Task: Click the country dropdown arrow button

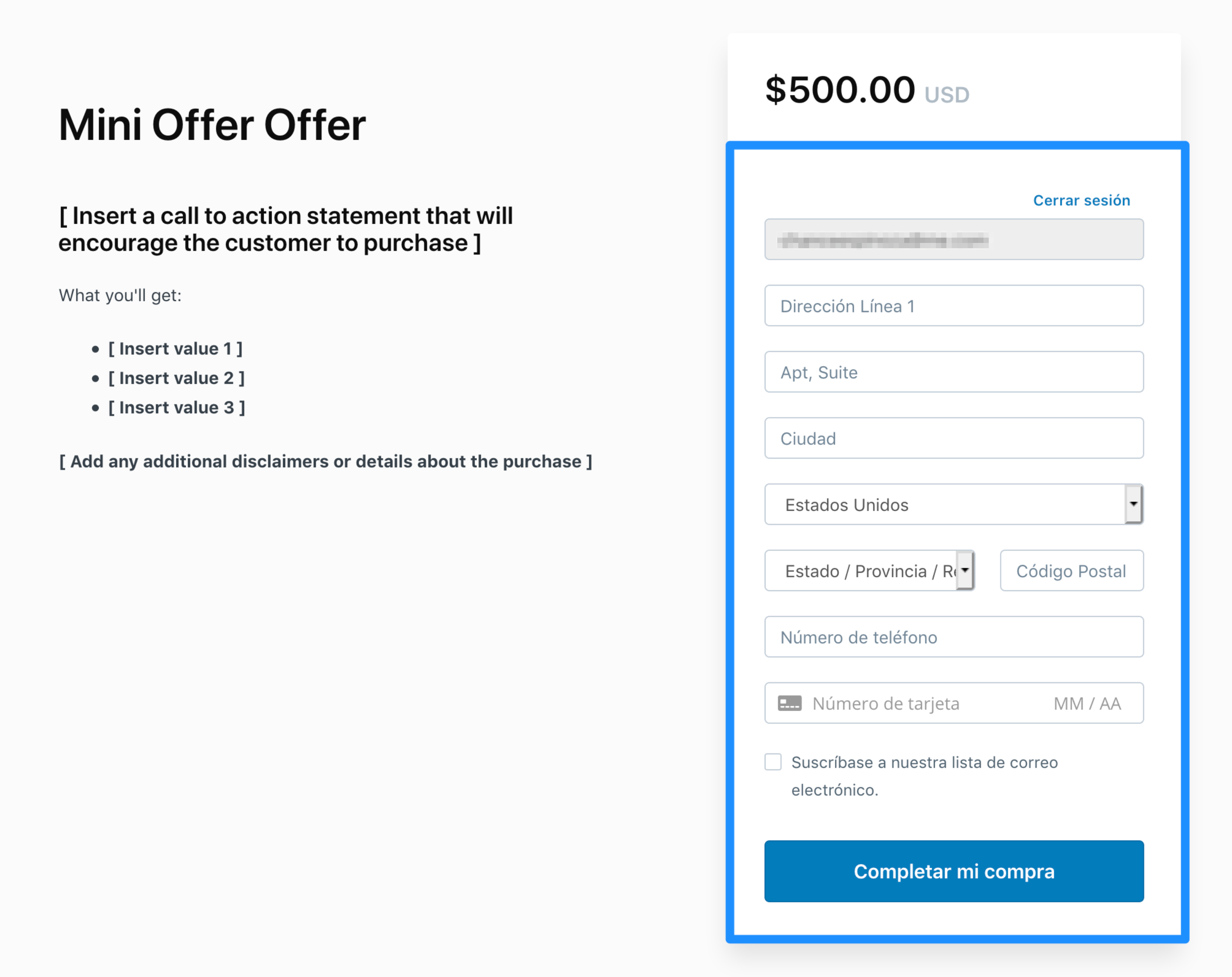Action: [1134, 504]
